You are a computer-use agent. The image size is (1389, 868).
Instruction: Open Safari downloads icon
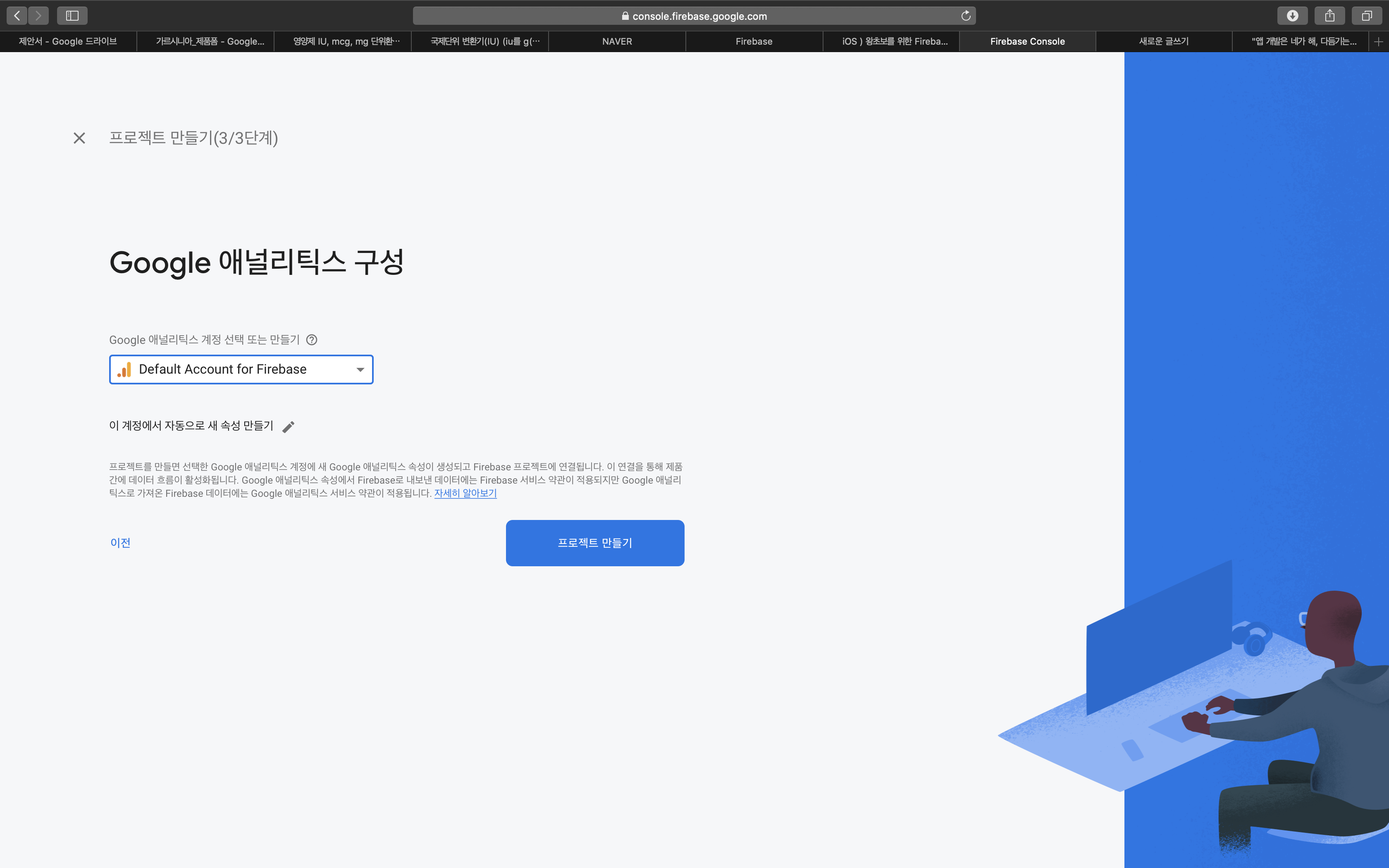click(x=1292, y=16)
